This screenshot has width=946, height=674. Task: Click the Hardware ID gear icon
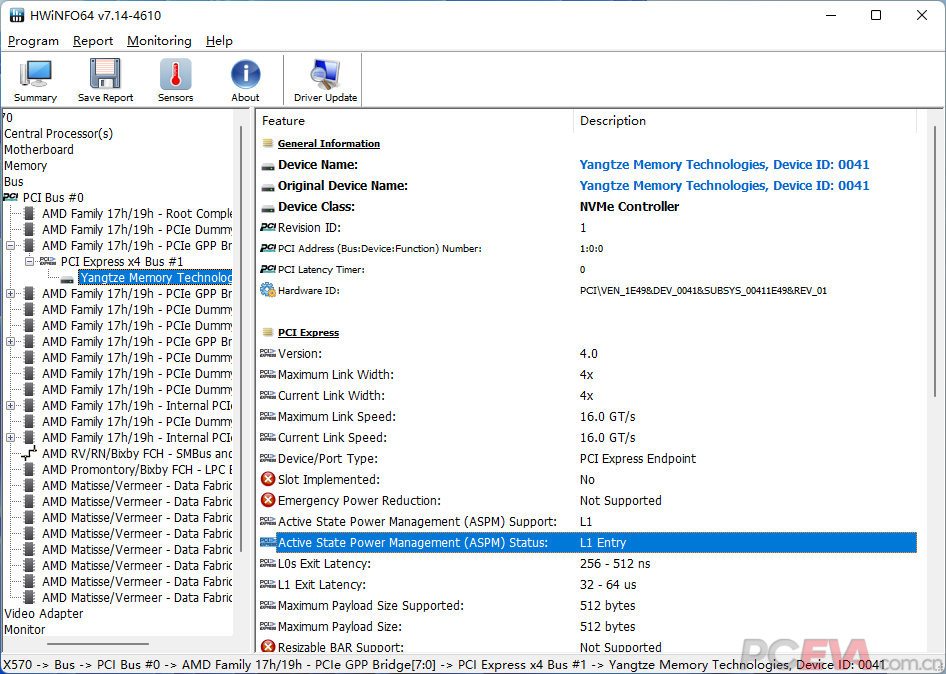[267, 290]
